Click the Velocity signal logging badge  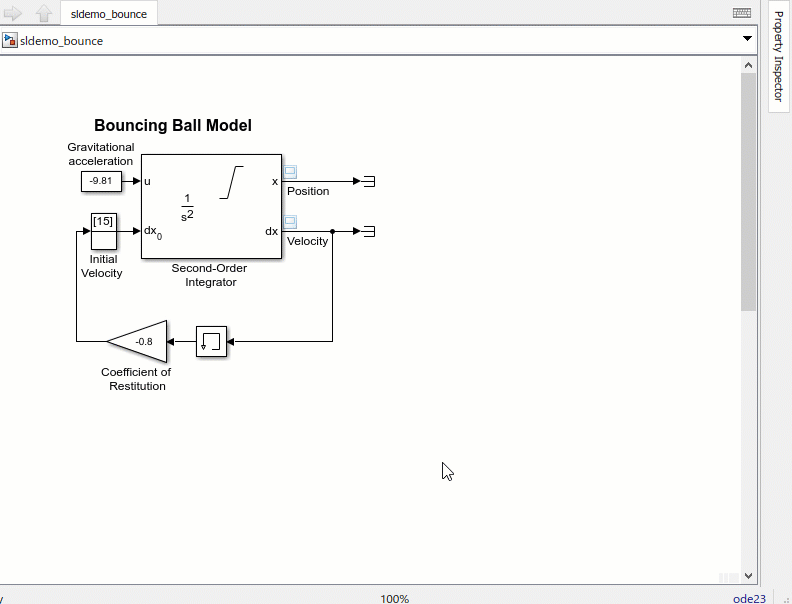coord(290,221)
